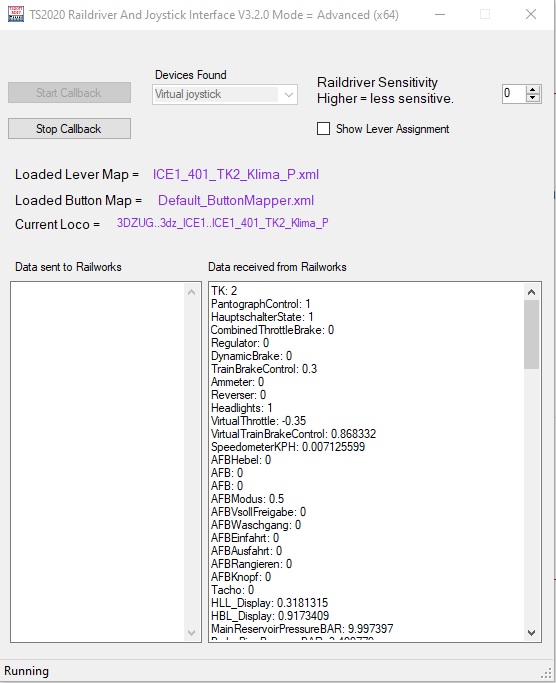Click the Stop Callback button

[x=69, y=128]
